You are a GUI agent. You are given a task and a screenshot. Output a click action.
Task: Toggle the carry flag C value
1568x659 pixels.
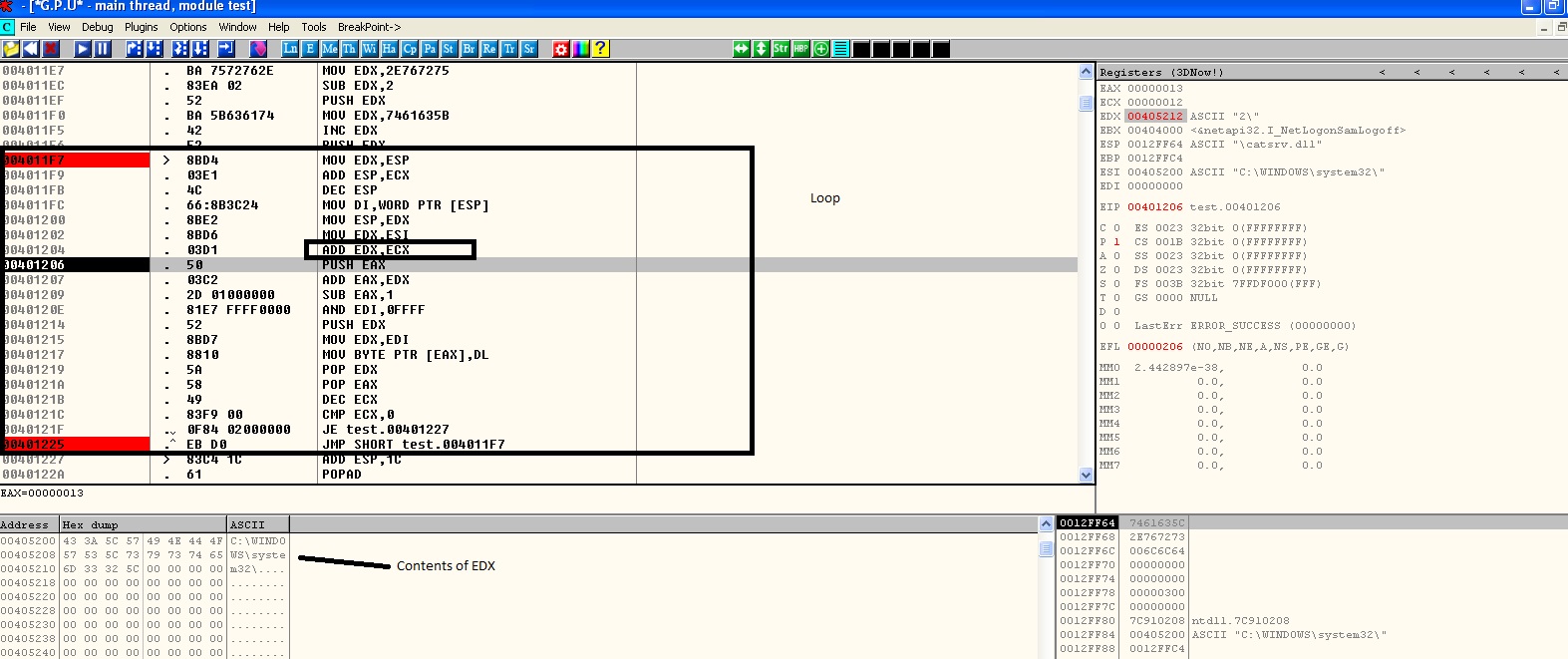(1116, 228)
